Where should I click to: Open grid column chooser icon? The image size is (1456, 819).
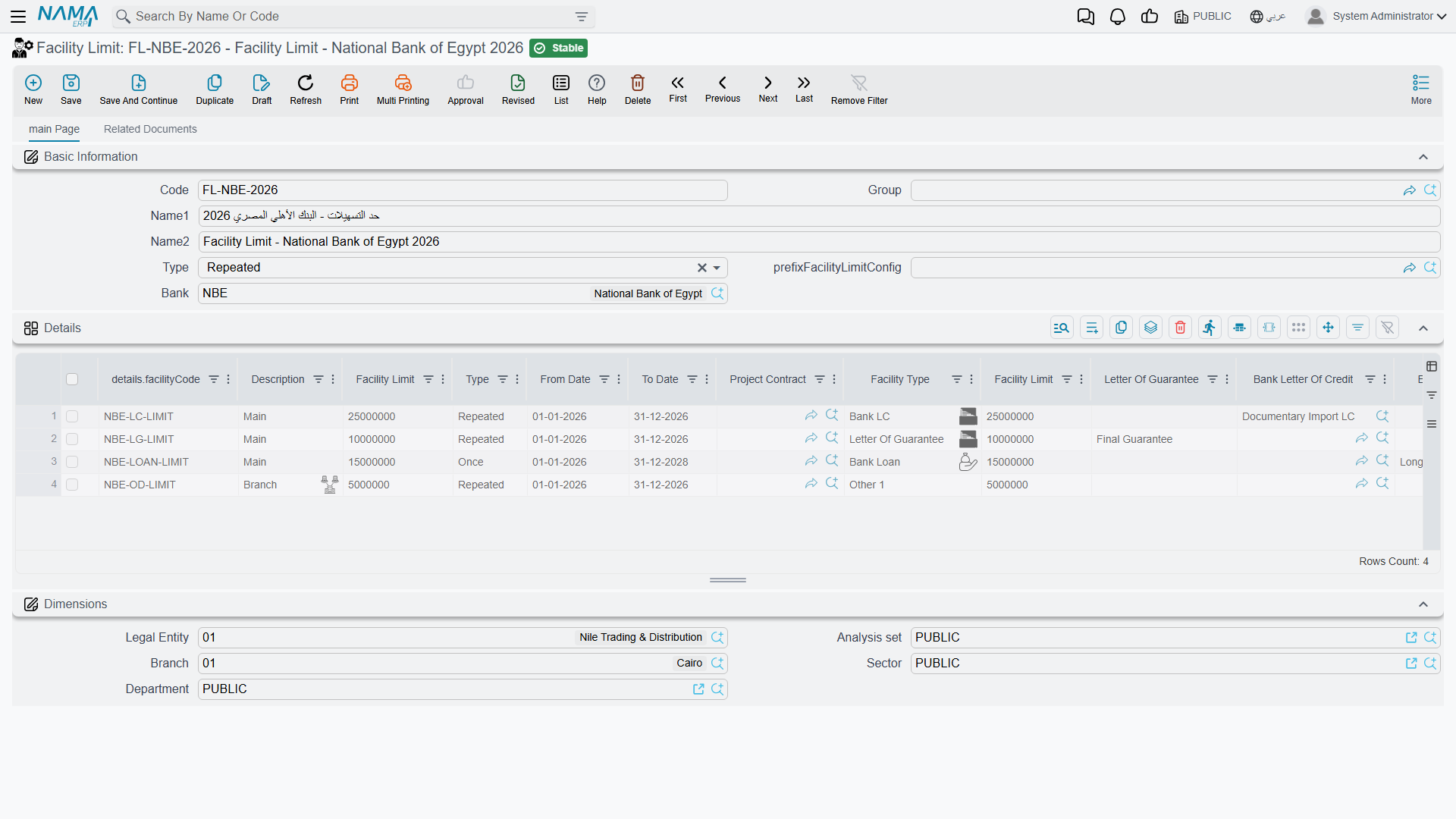pyautogui.click(x=1432, y=366)
